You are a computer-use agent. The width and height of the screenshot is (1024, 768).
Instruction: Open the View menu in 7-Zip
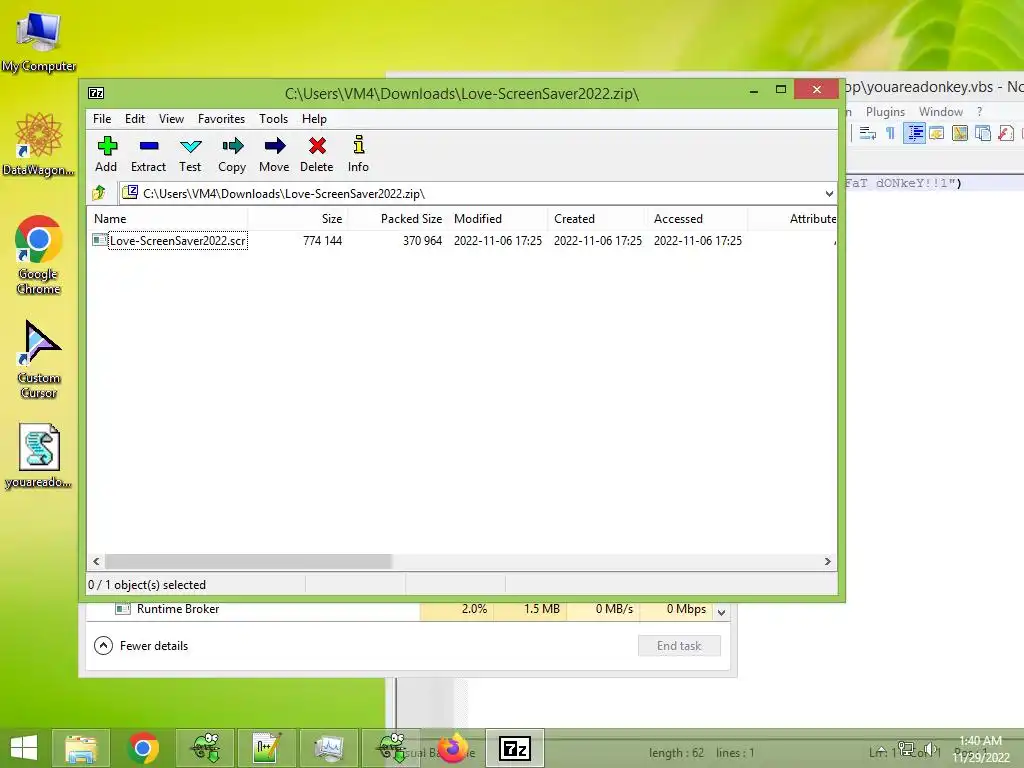[x=171, y=119]
